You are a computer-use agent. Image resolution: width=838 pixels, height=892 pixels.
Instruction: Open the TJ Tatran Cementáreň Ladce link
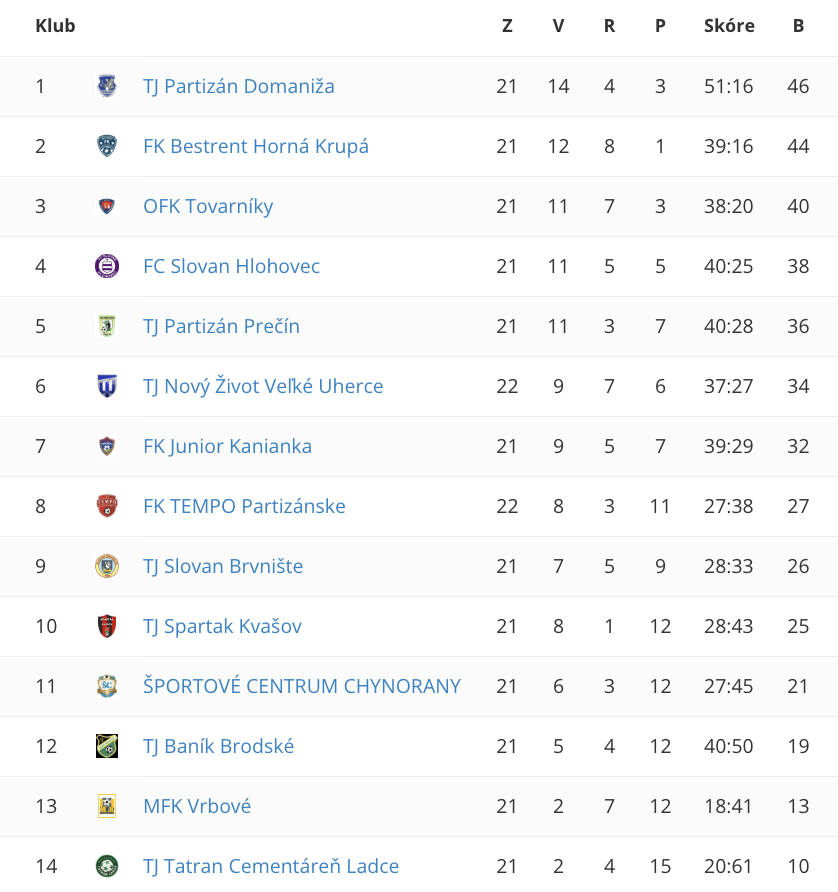271,866
